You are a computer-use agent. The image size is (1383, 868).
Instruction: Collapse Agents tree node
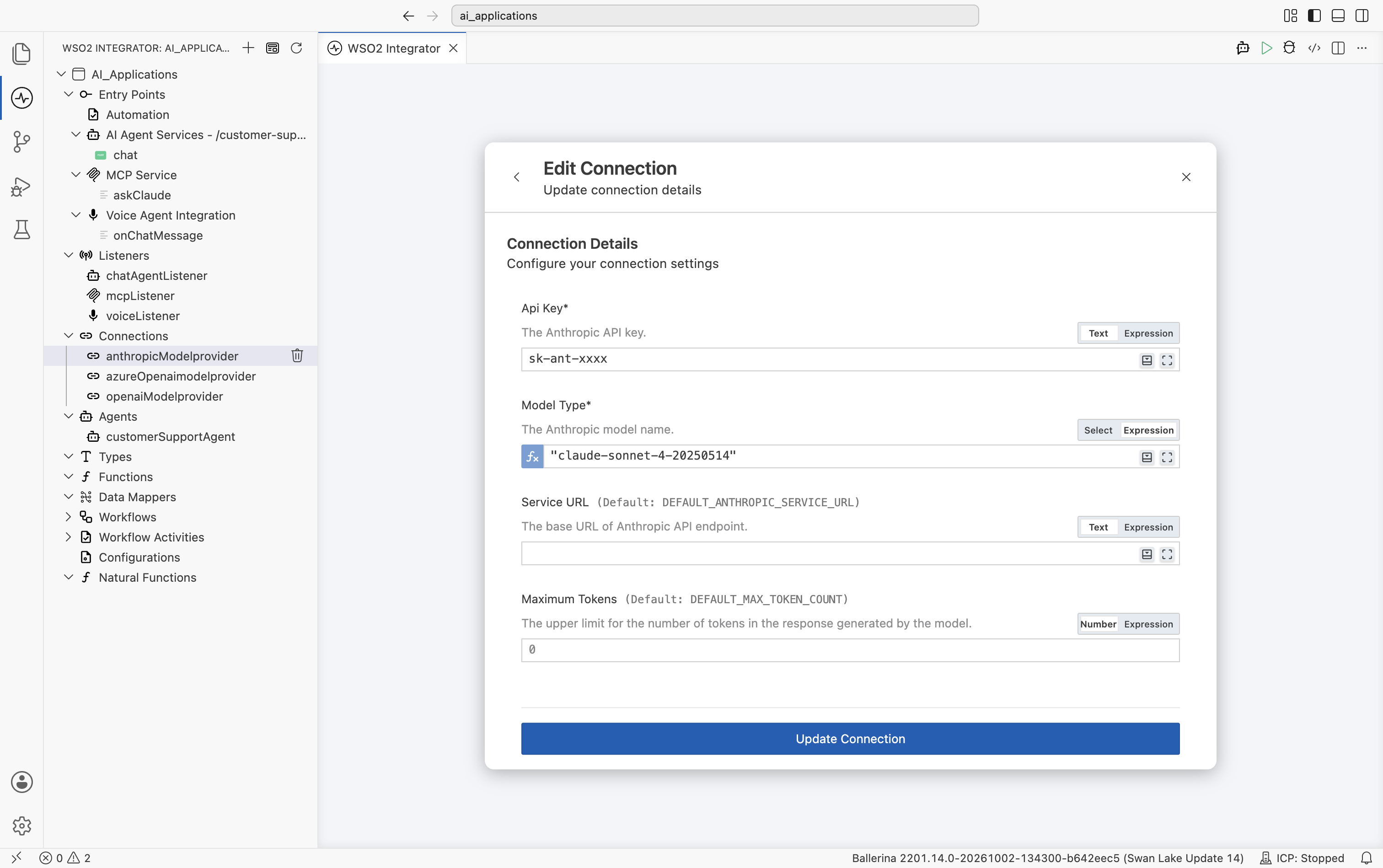68,416
